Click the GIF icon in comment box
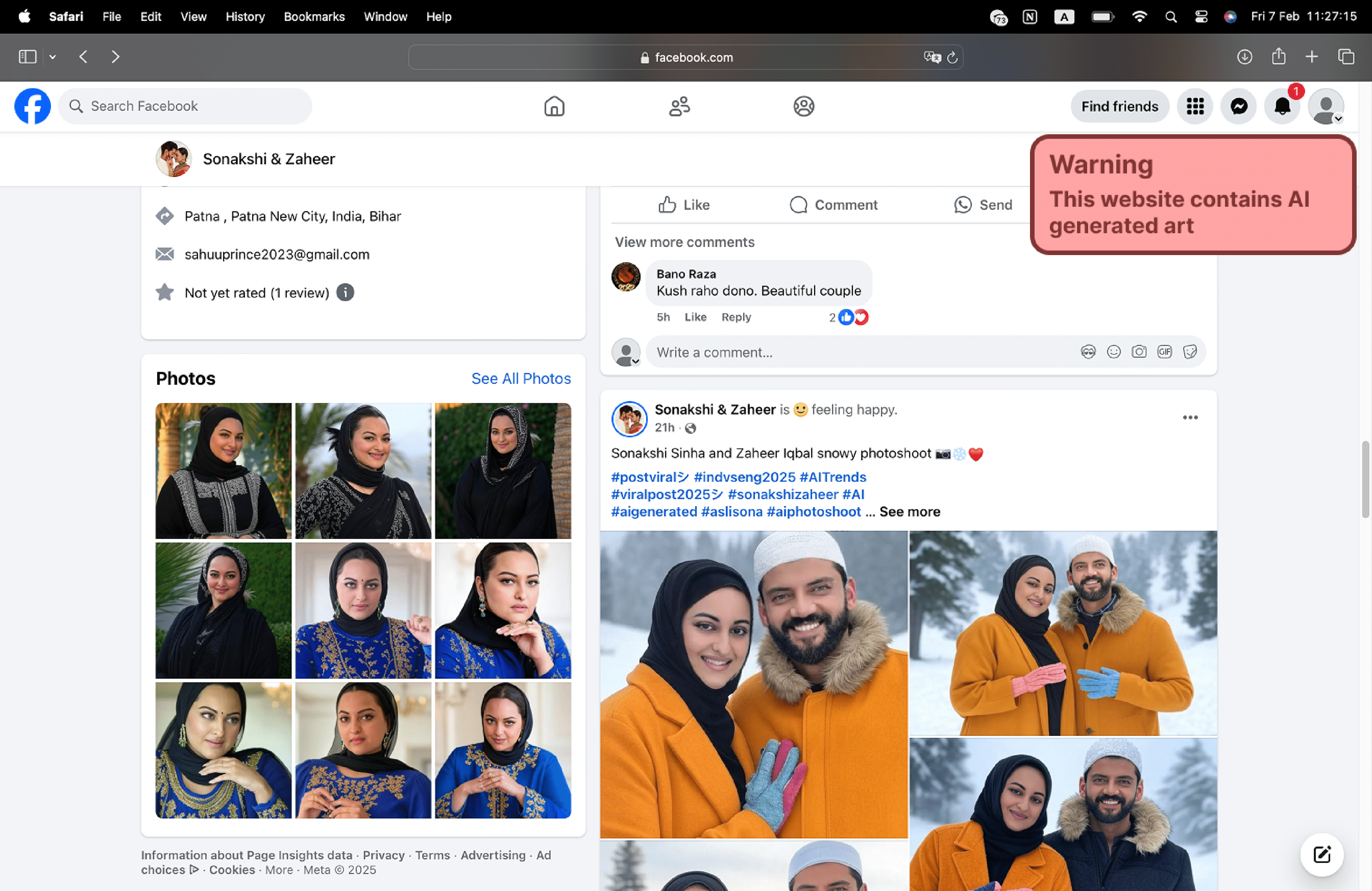Screen dimensions: 1372x891 [1164, 351]
